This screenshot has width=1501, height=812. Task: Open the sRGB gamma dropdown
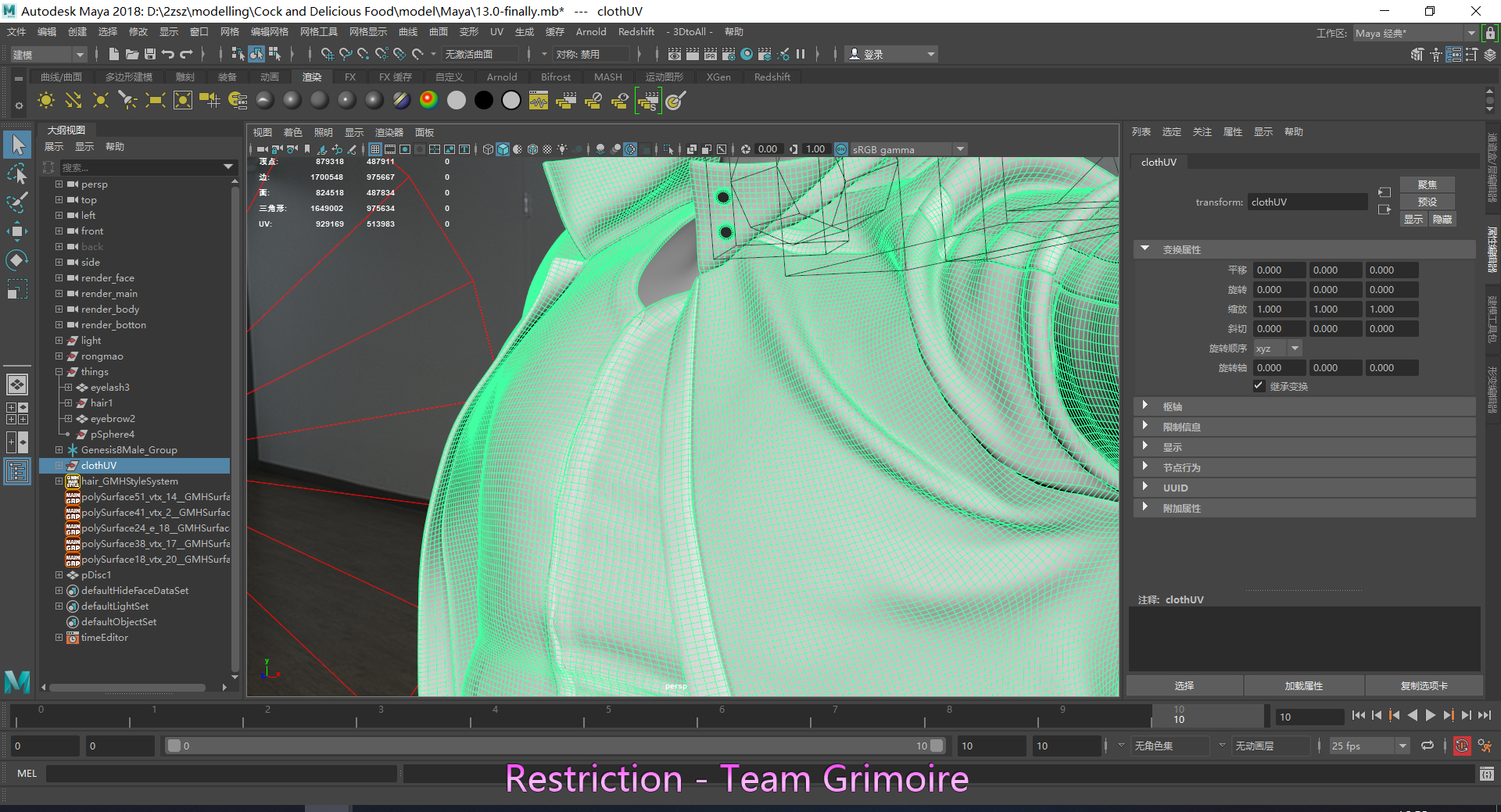[961, 149]
